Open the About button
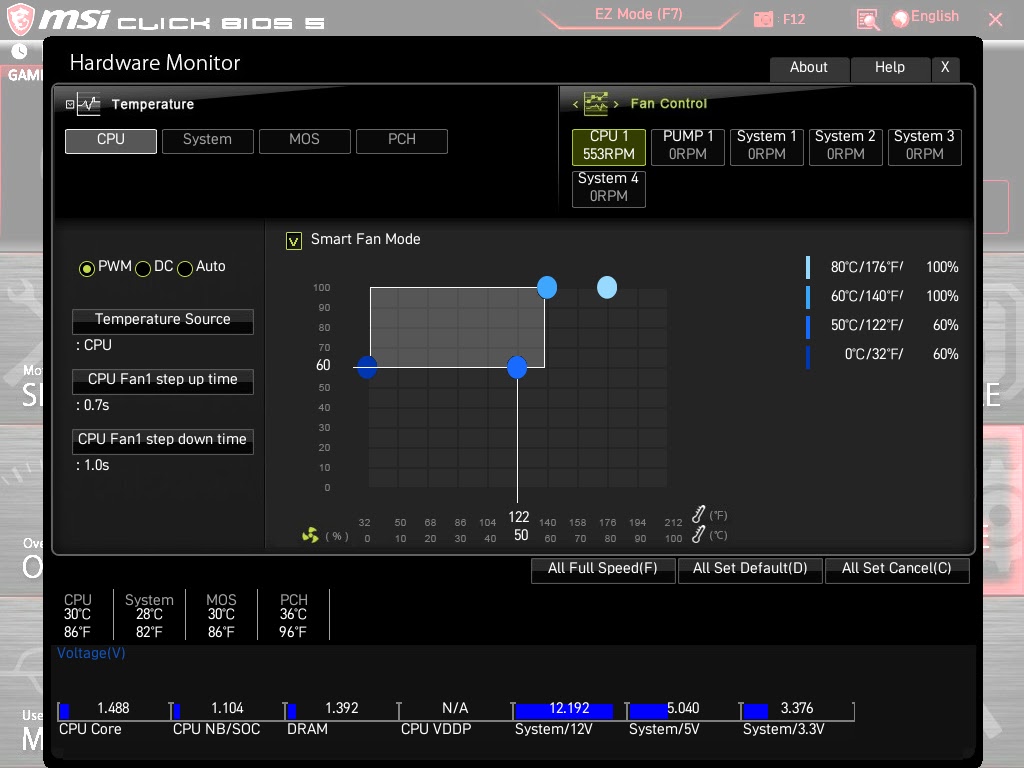Image resolution: width=1024 pixels, height=768 pixels. [809, 69]
